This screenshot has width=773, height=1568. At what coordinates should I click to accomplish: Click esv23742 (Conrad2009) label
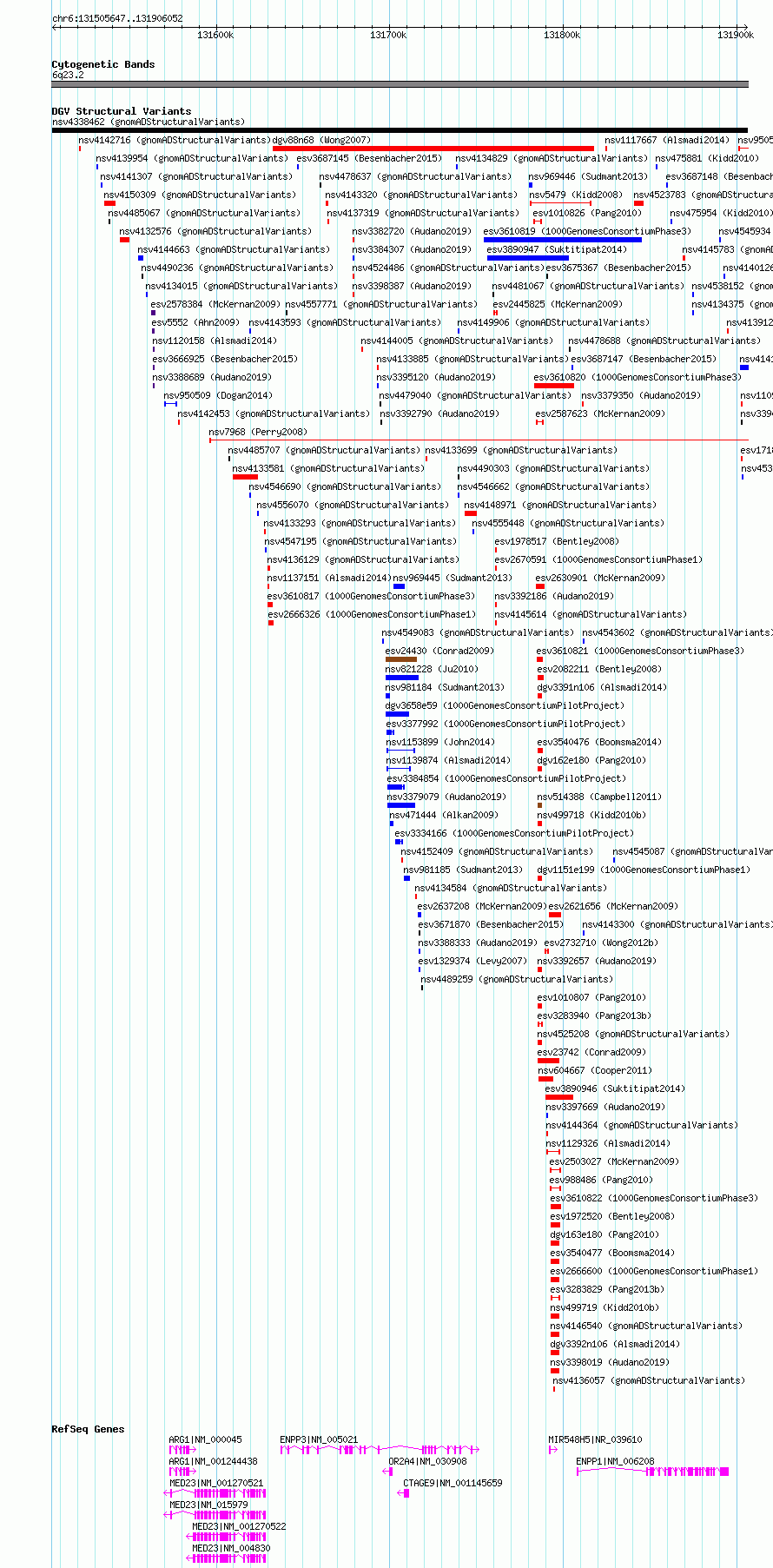pos(591,1052)
